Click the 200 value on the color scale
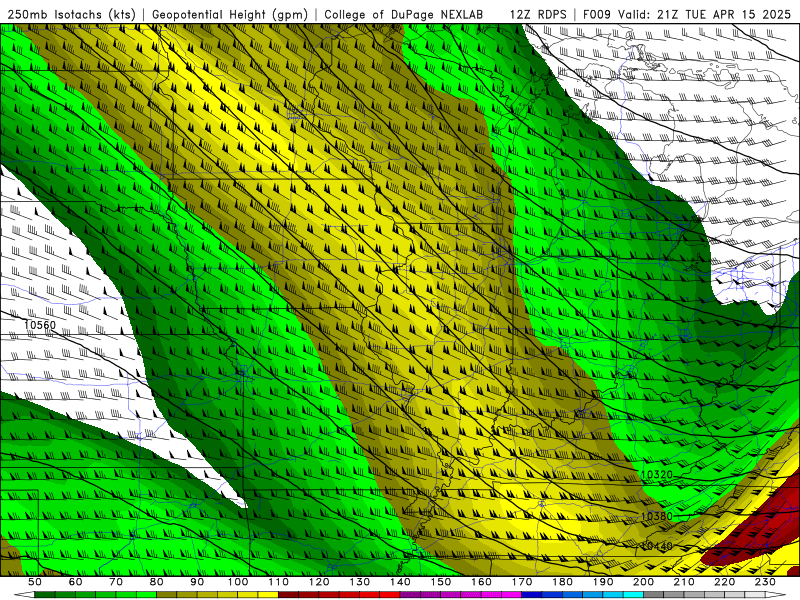Screen dimensions: 800x600 pos(643,582)
